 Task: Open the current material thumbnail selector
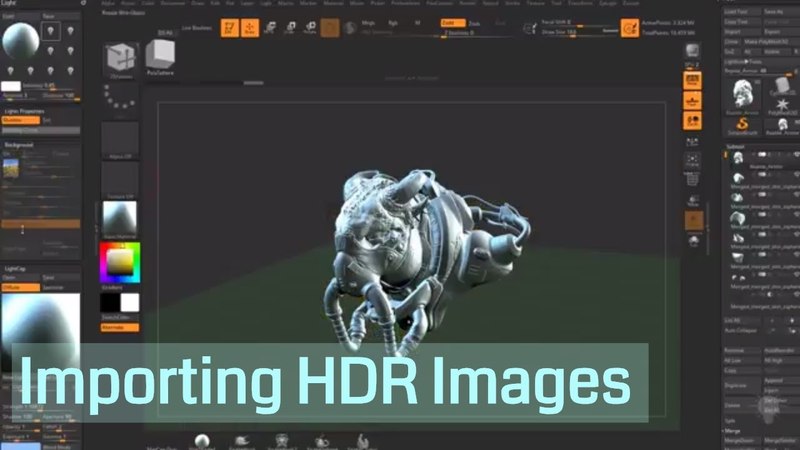click(x=120, y=220)
